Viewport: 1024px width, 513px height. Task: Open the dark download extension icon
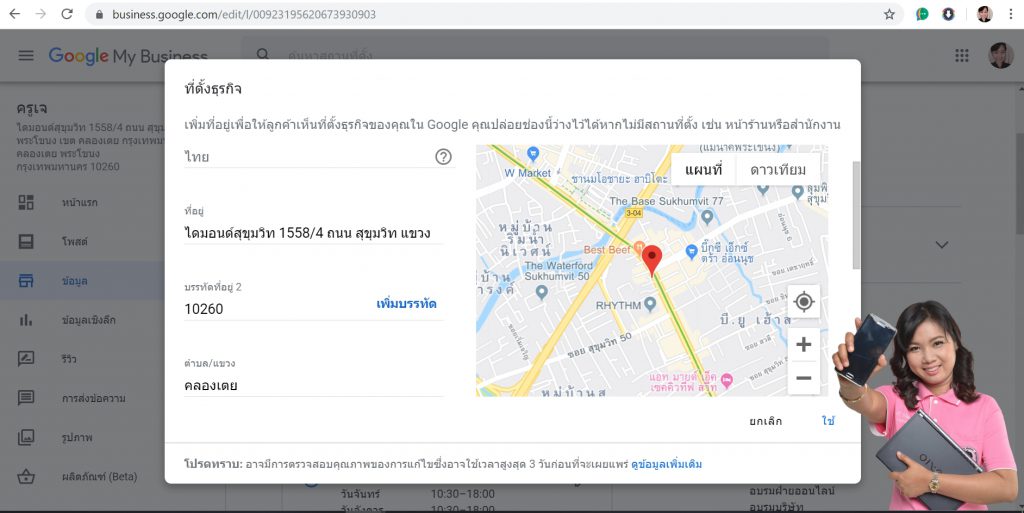pos(948,14)
